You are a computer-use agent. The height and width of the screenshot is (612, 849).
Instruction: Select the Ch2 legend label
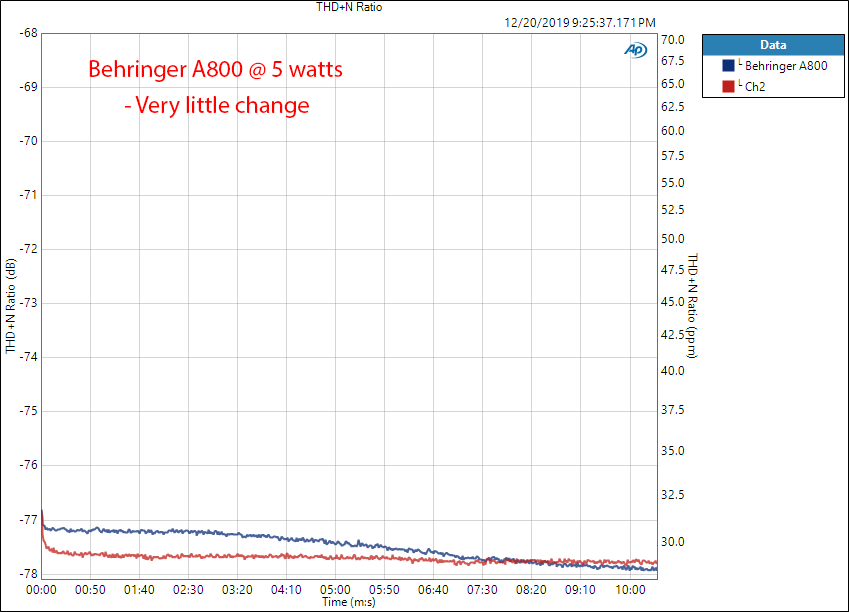click(x=755, y=87)
